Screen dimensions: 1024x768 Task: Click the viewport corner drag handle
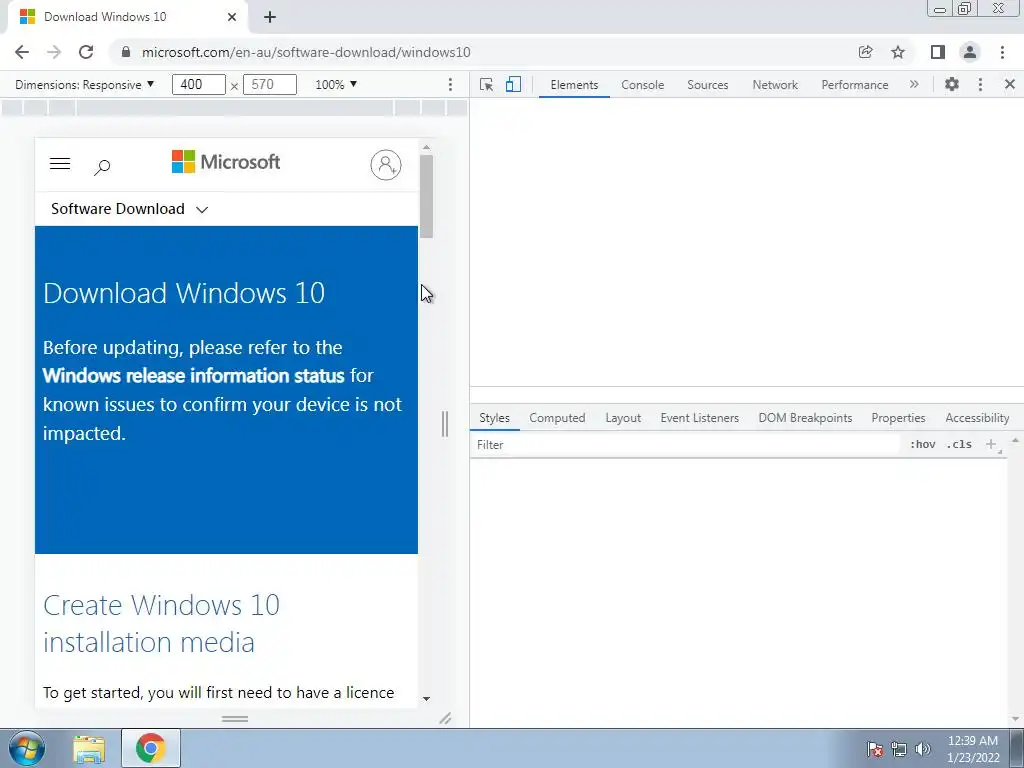point(445,718)
